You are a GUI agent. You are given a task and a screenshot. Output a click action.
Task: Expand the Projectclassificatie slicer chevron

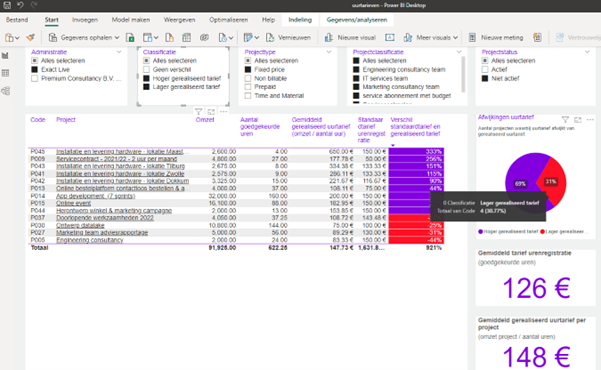click(459, 52)
